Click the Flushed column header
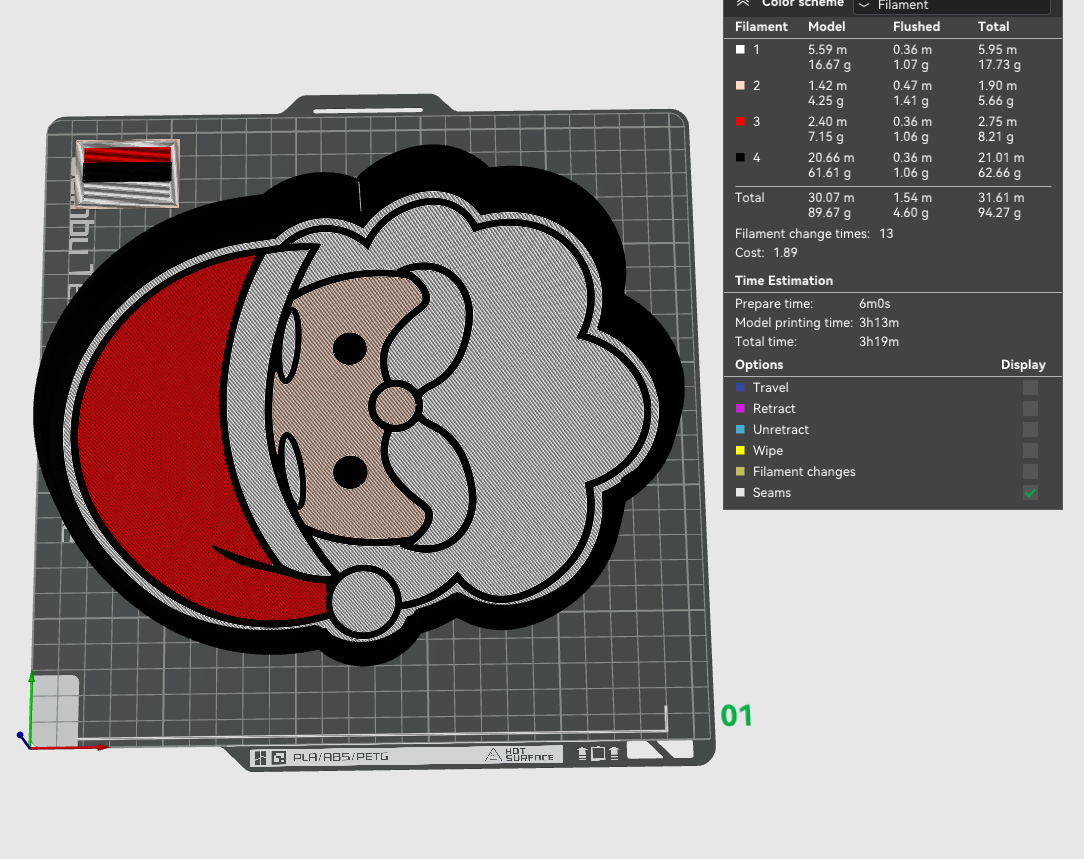 click(916, 26)
